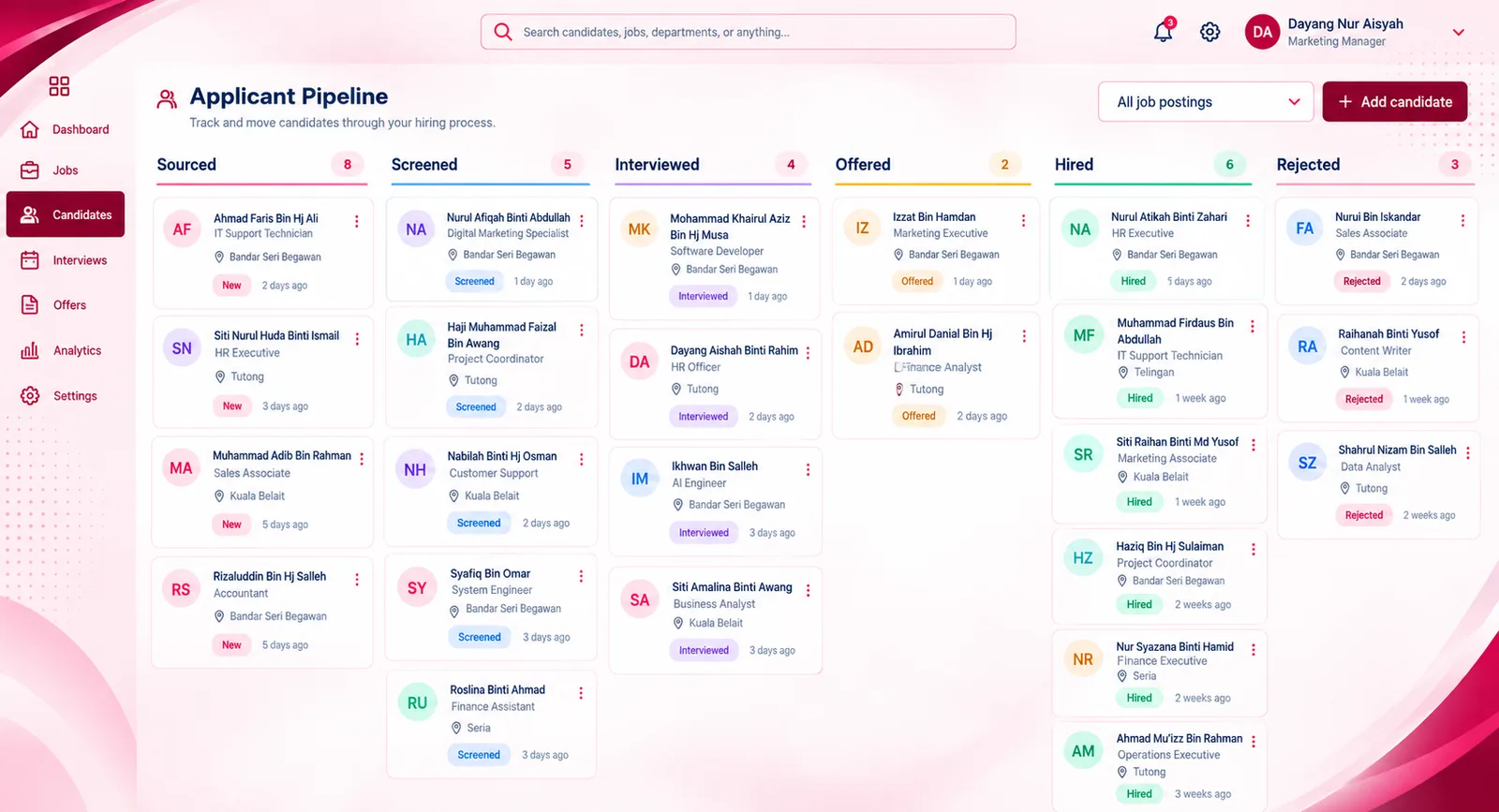Open options menu for Dayang Aishah Binti Rahim
The image size is (1499, 812).
tap(808, 353)
